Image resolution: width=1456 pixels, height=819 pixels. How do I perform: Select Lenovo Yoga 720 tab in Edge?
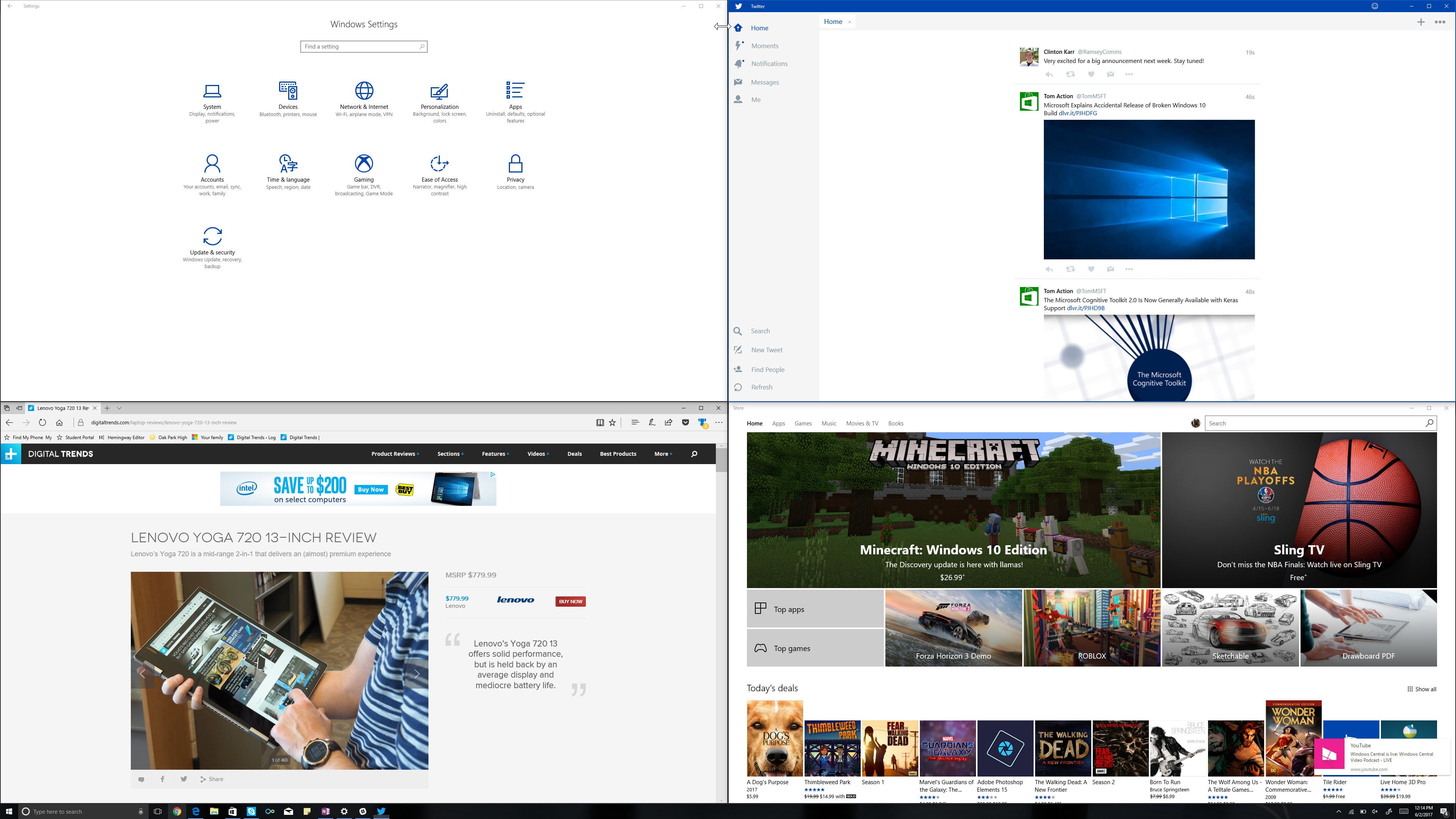(x=62, y=408)
